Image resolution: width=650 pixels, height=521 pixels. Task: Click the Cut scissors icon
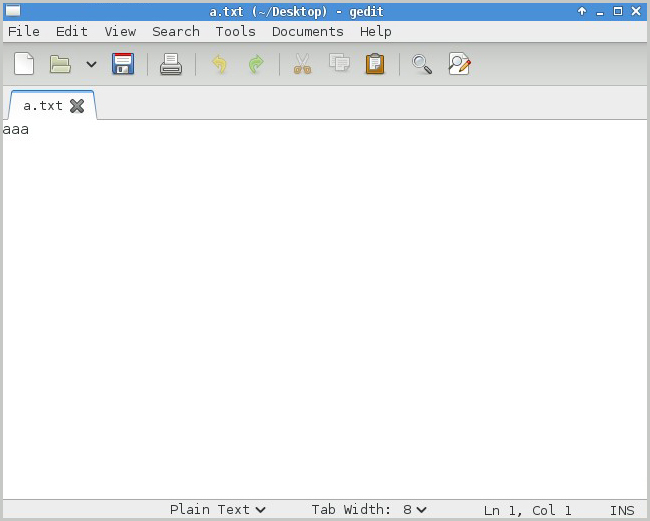pos(302,64)
